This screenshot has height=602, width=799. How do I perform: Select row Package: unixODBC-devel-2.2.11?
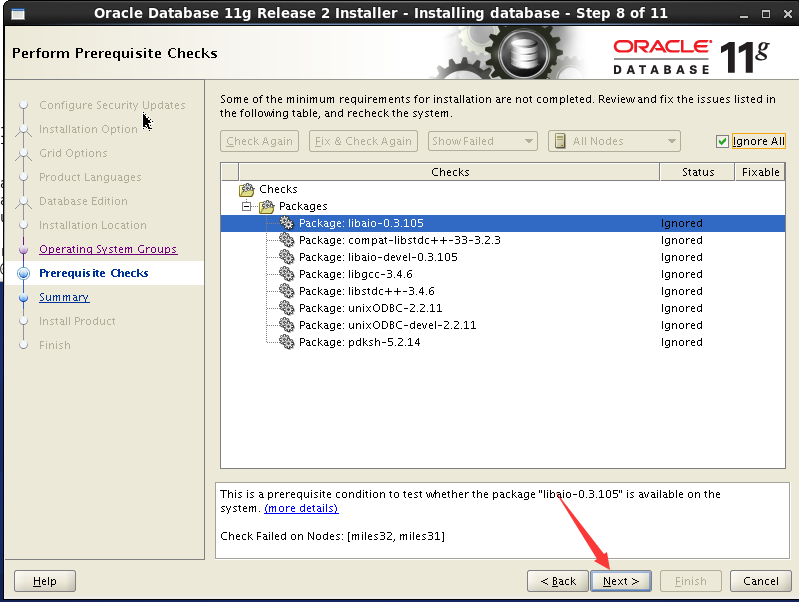[x=503, y=325]
